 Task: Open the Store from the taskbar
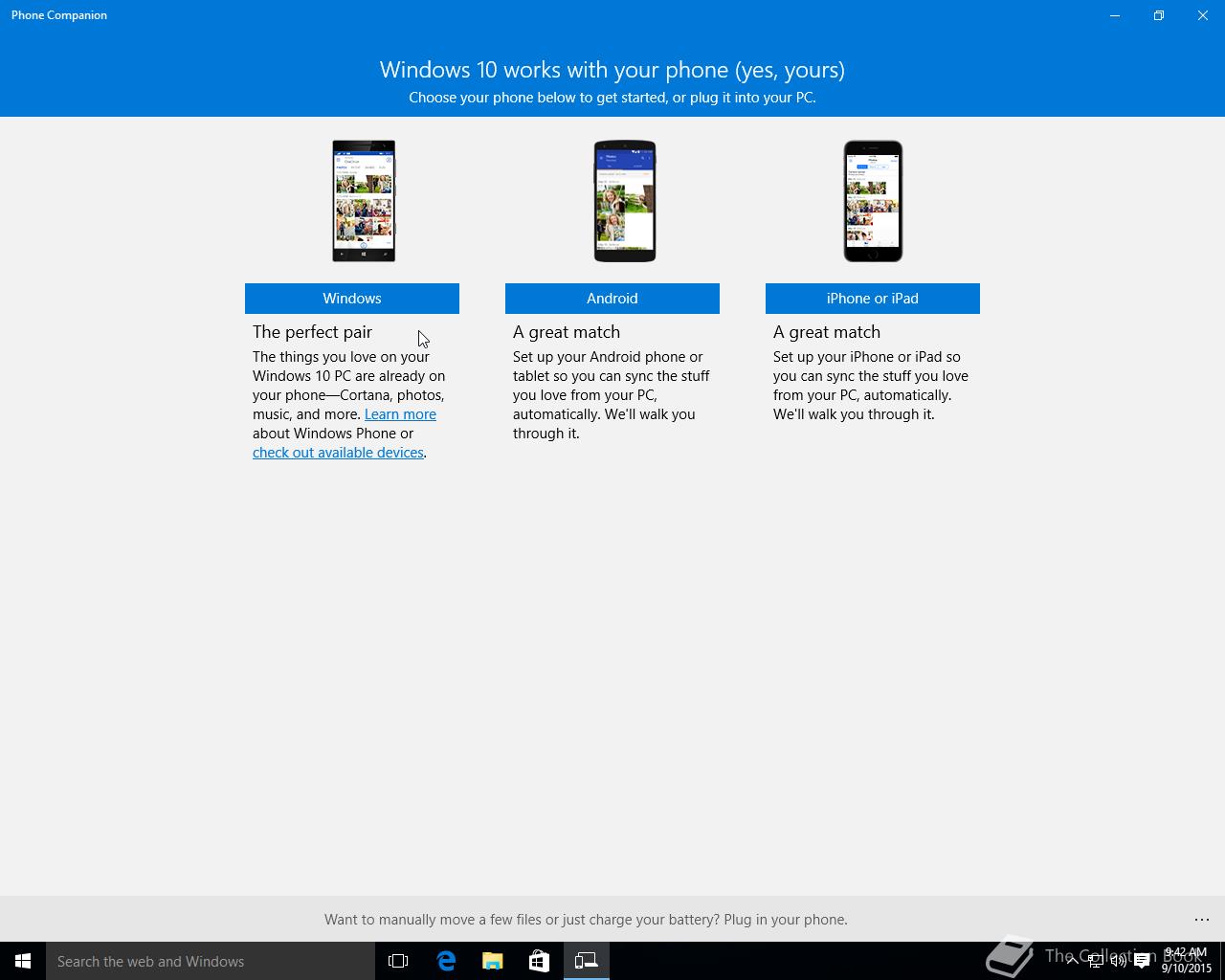click(x=540, y=961)
